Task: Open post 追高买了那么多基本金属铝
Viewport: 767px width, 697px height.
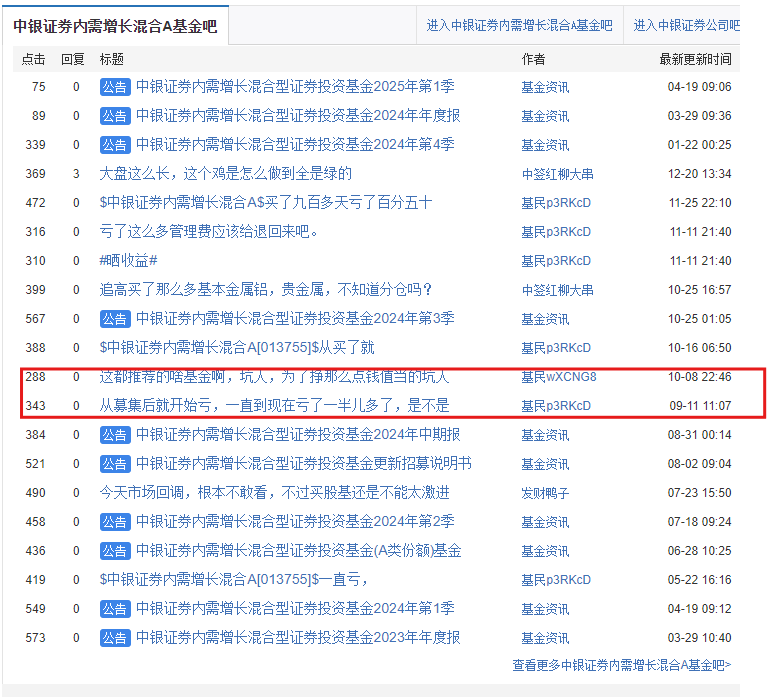Action: (x=266, y=290)
